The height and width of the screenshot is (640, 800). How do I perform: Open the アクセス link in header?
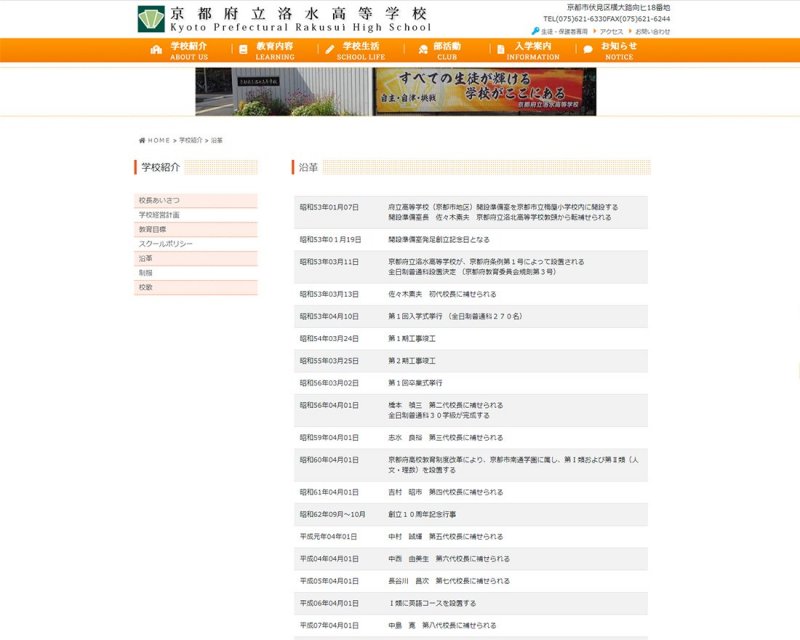(611, 31)
